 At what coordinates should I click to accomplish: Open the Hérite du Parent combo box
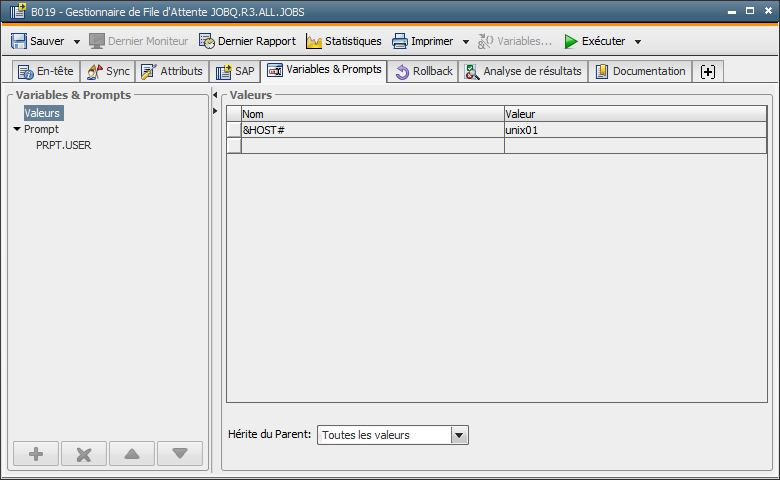click(459, 435)
